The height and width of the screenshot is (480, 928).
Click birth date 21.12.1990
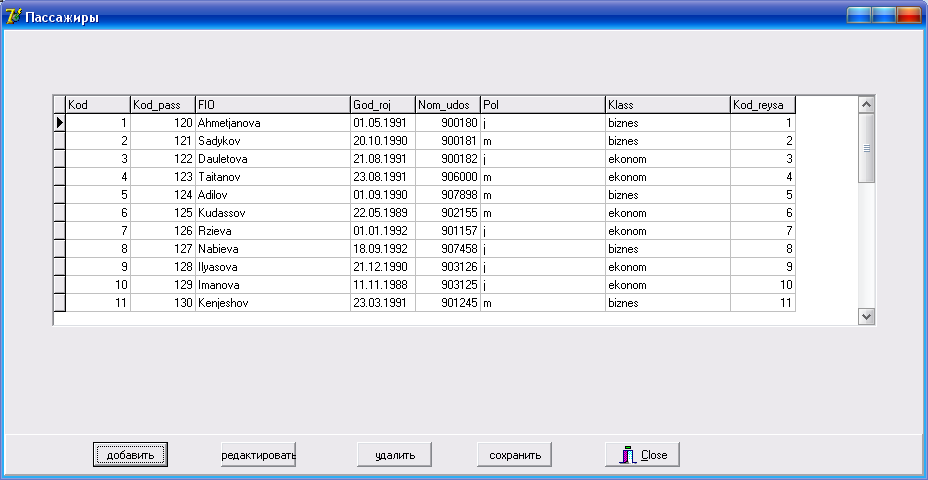383,267
